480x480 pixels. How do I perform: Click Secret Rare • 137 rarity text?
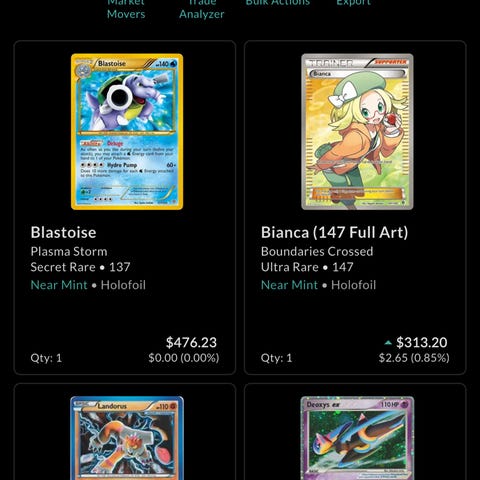pyautogui.click(x=80, y=267)
